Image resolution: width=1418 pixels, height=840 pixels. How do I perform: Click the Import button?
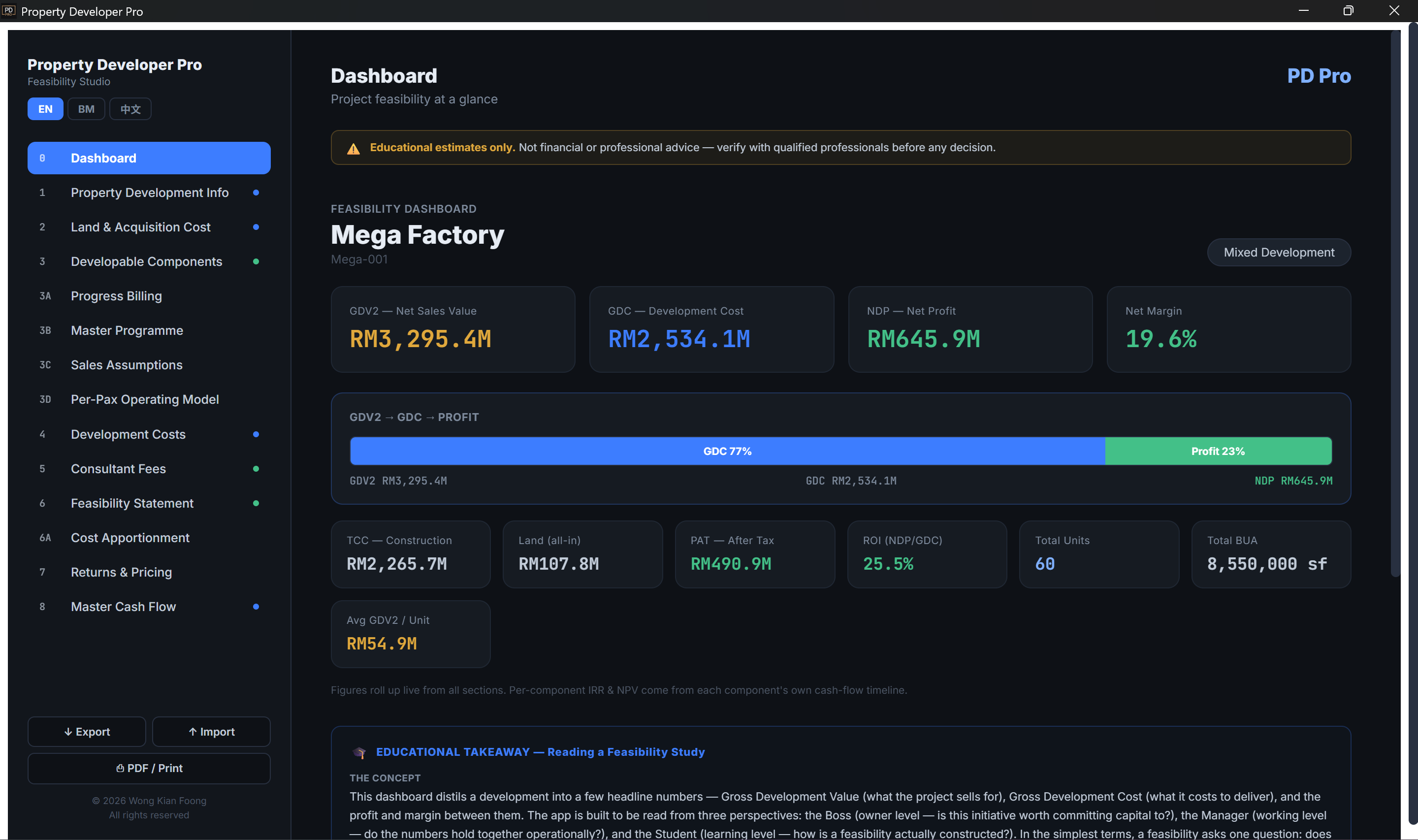211,732
